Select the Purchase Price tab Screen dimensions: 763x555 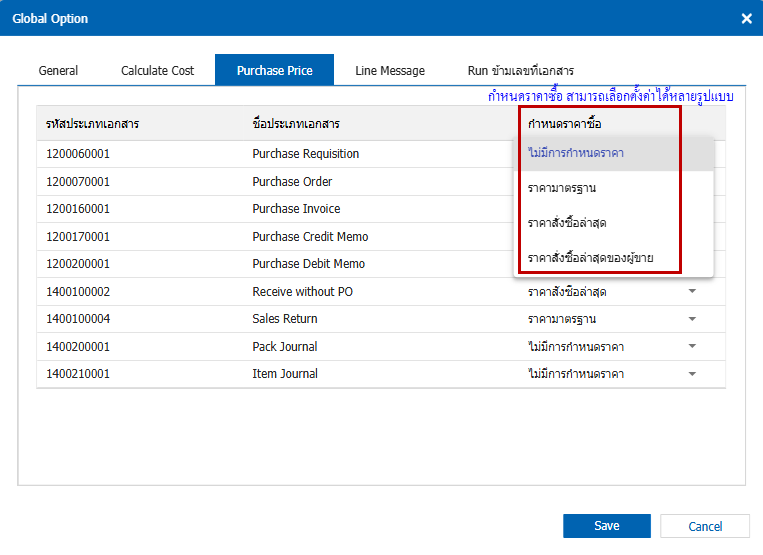tap(274, 71)
